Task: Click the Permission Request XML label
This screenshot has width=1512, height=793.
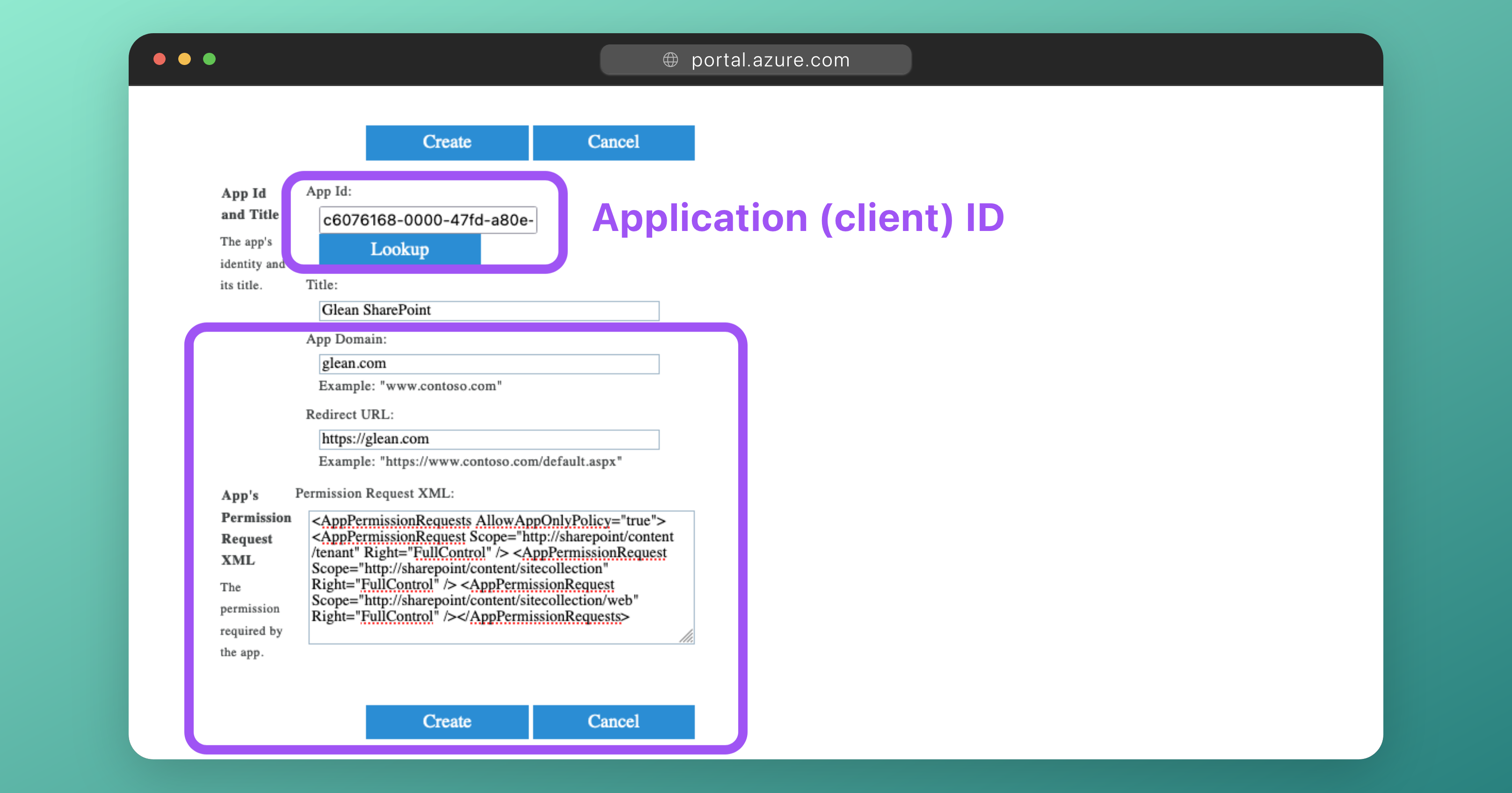Action: point(374,493)
